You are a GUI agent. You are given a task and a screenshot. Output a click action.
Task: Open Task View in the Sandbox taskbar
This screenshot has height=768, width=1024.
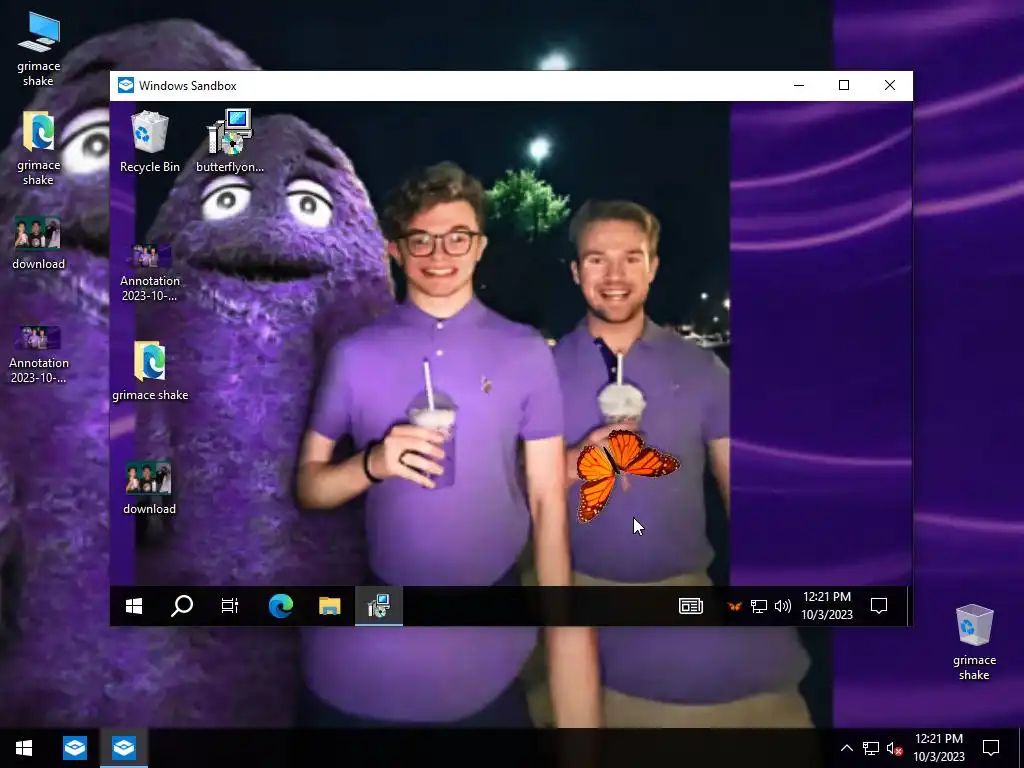[230, 606]
